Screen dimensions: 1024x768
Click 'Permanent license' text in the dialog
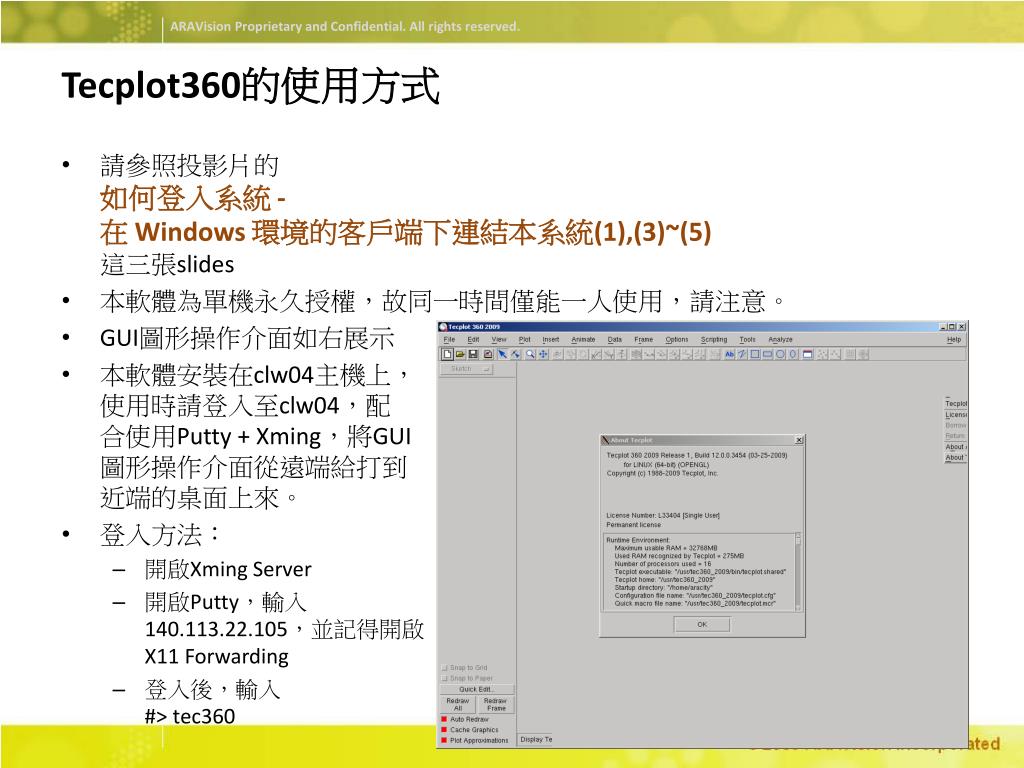(x=633, y=524)
